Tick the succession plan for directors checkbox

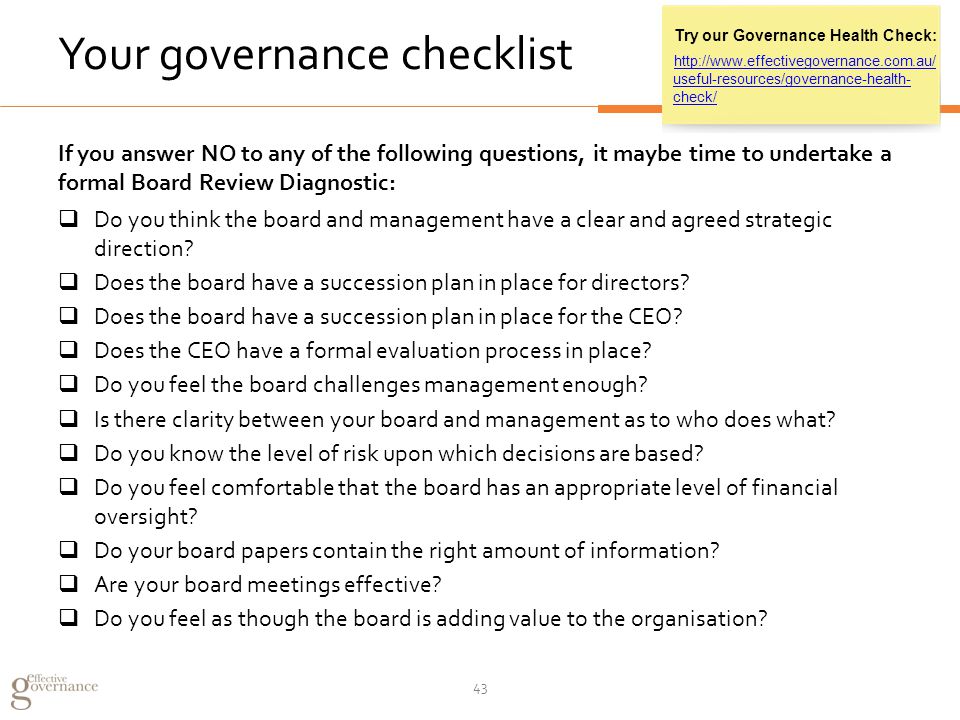click(x=69, y=281)
